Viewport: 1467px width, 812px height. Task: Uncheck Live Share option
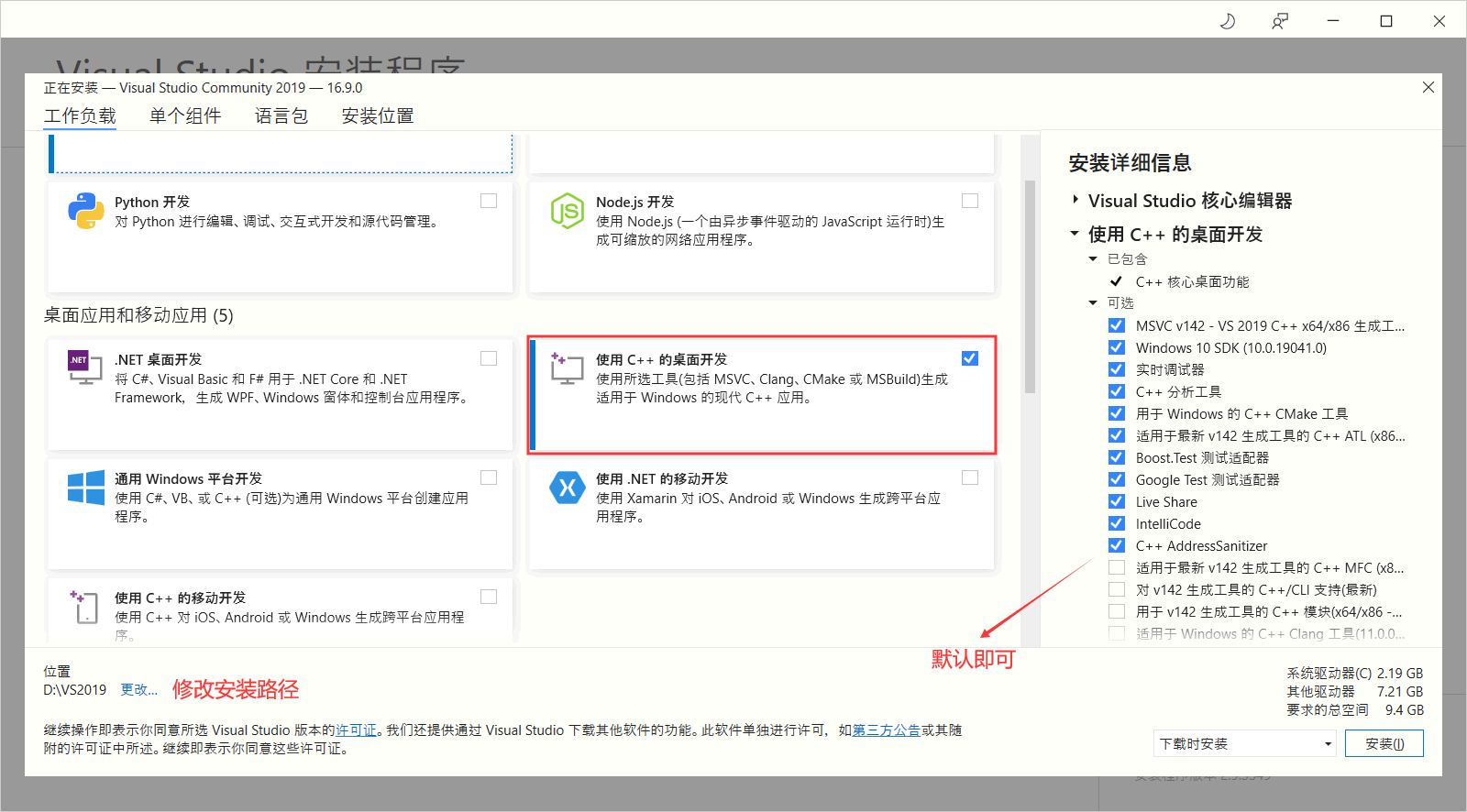click(x=1117, y=501)
